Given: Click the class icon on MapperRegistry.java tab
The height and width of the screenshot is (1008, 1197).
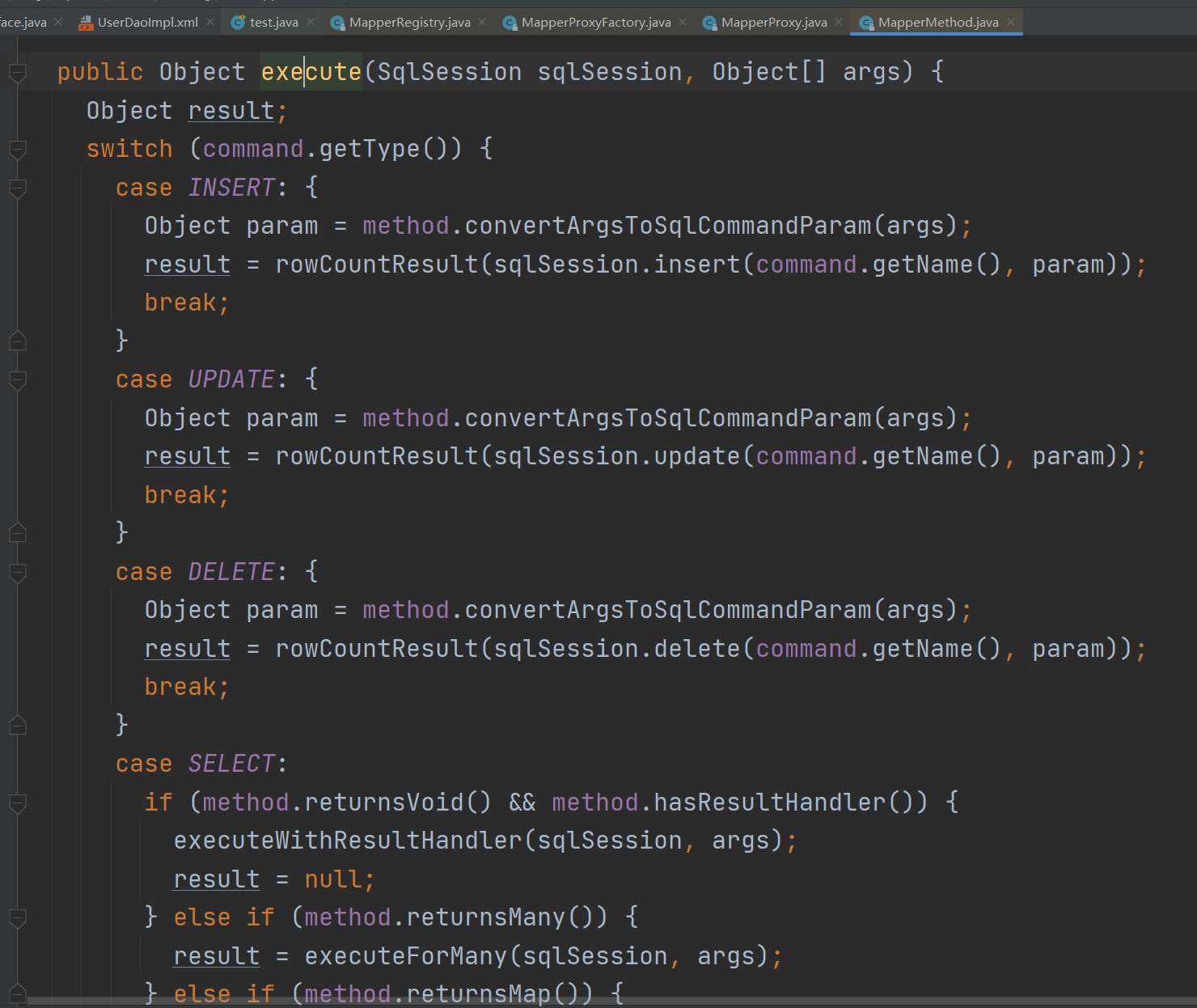Looking at the screenshot, I should (338, 23).
